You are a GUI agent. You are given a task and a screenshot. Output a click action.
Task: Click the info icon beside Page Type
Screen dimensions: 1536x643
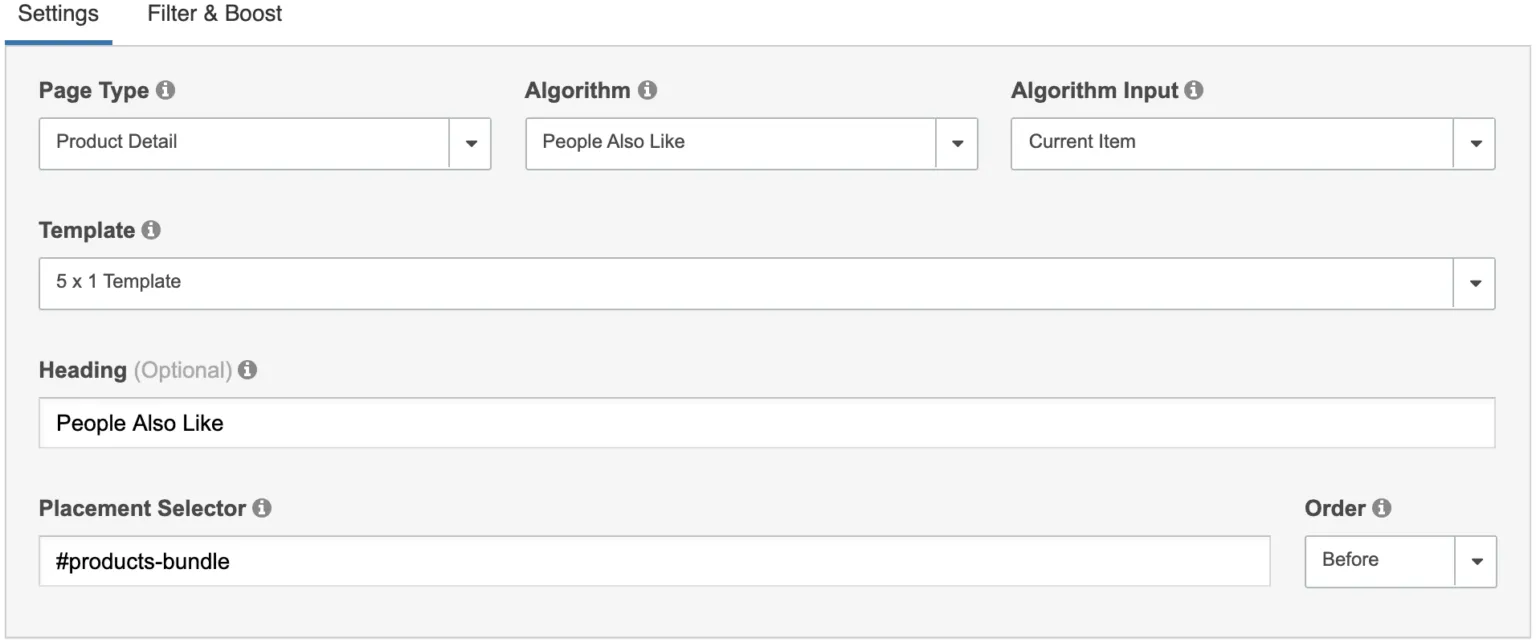(x=166, y=90)
